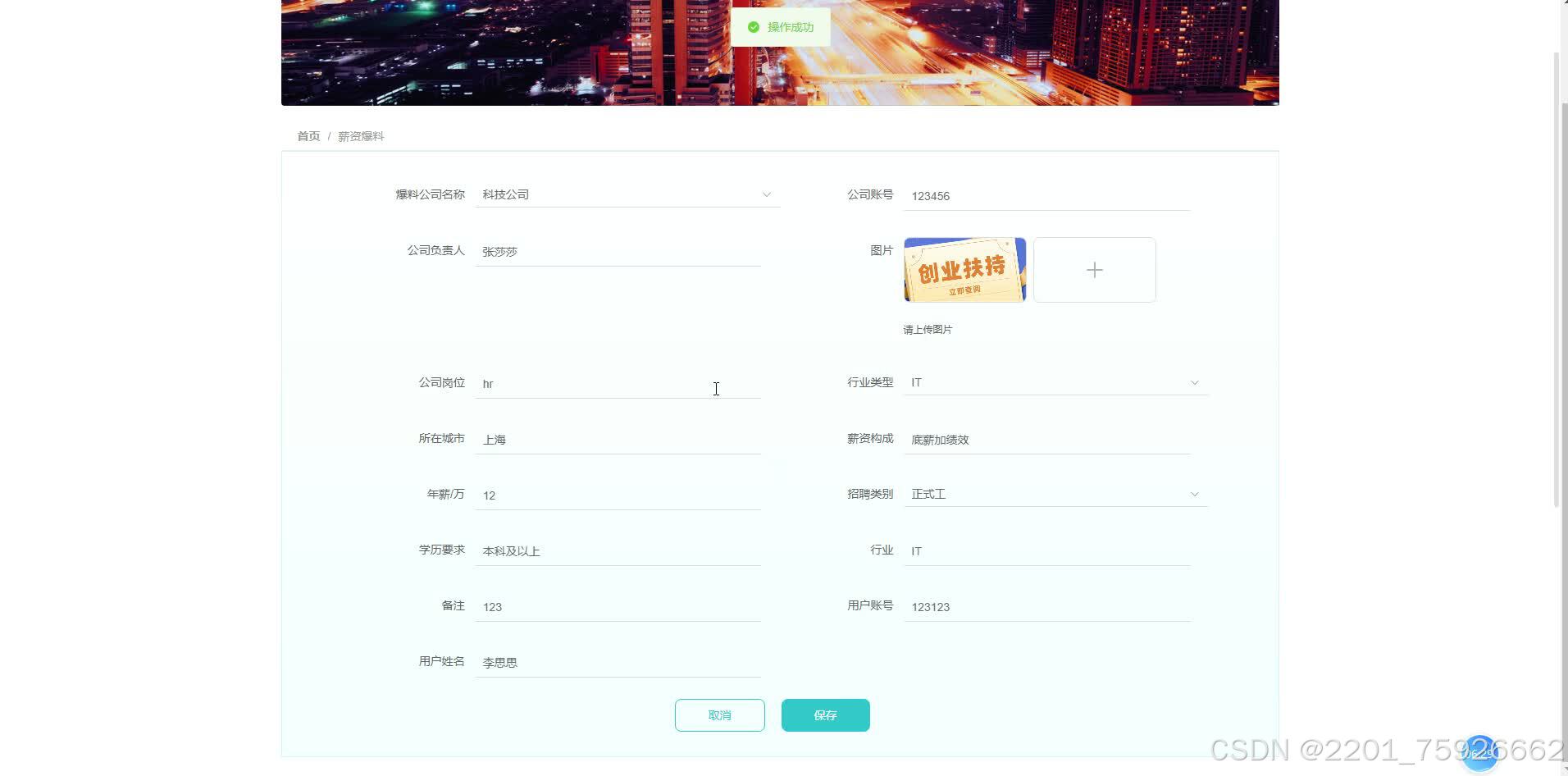The image size is (1568, 776).
Task: Click the 请上传图片 hint text
Action: click(x=928, y=330)
